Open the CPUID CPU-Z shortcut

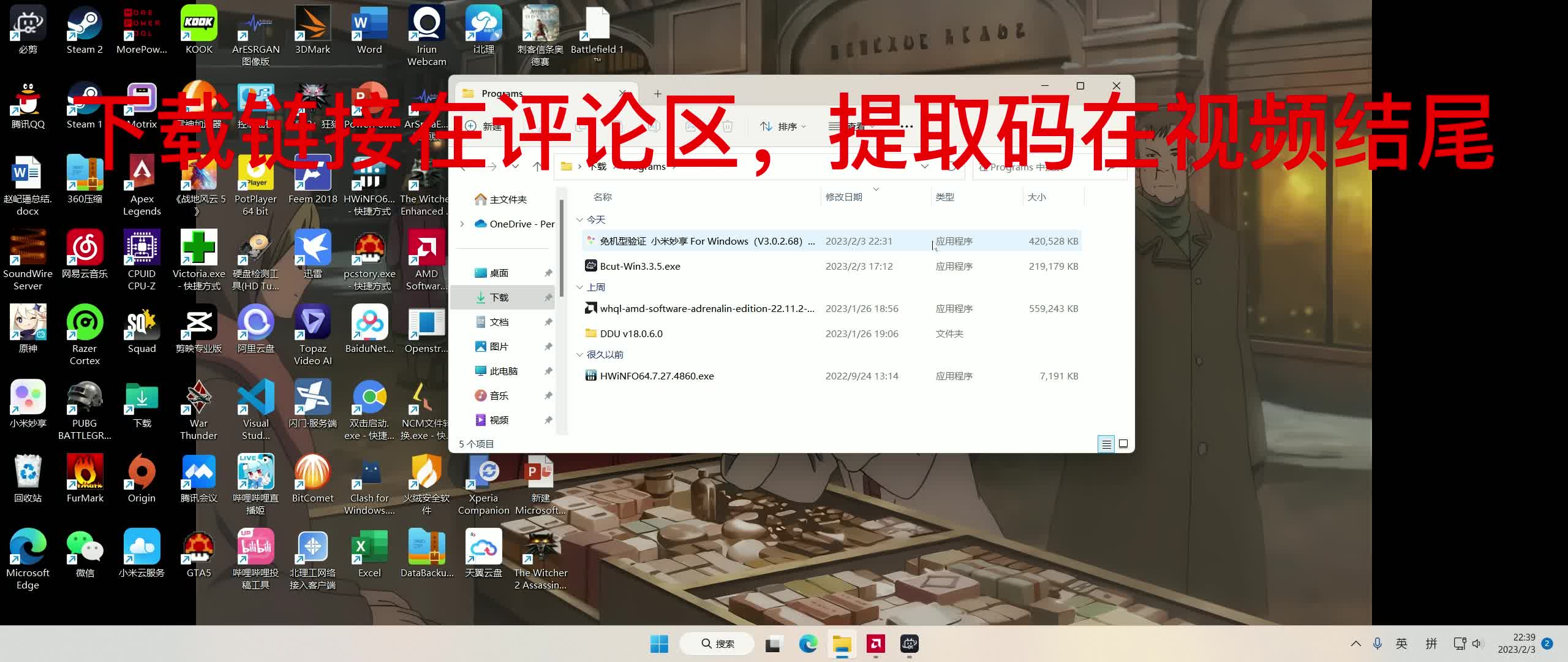[141, 260]
